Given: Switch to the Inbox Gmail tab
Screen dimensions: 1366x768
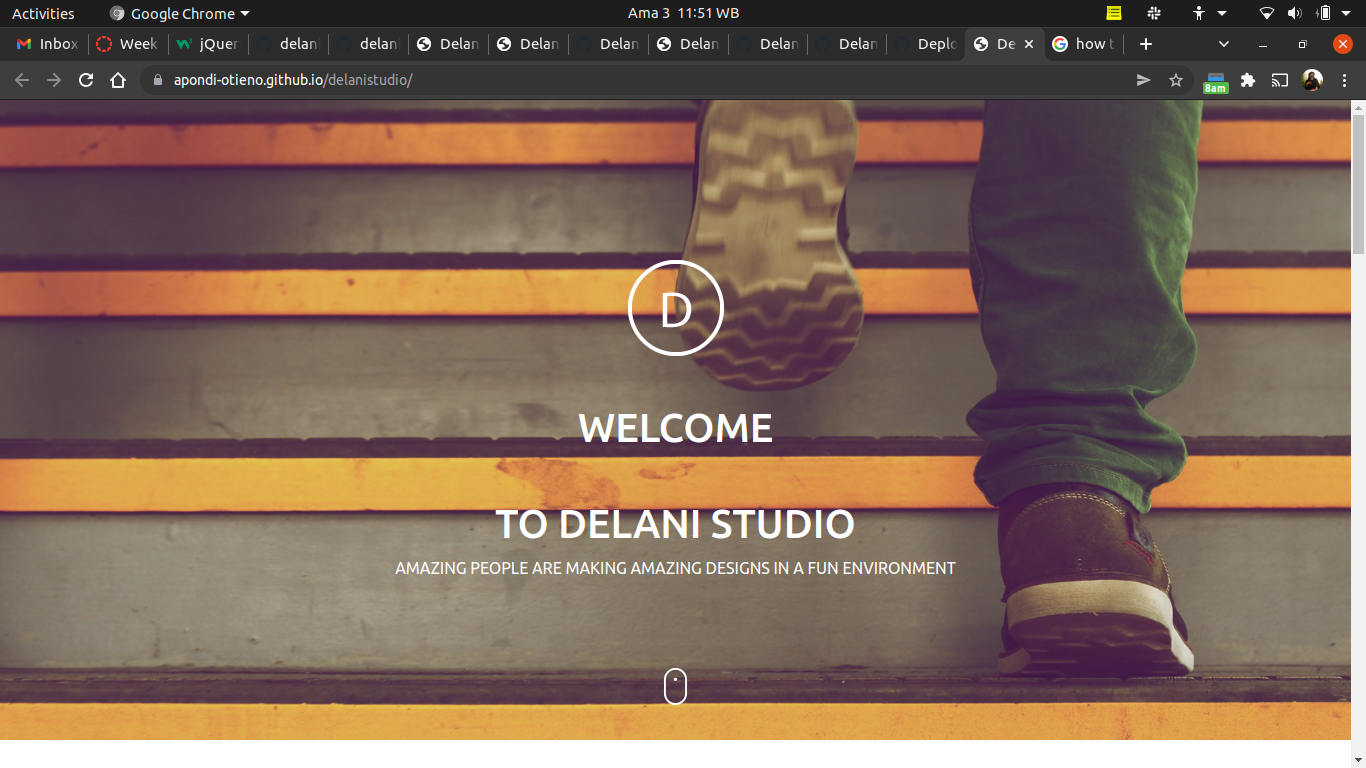Looking at the screenshot, I should (46, 44).
